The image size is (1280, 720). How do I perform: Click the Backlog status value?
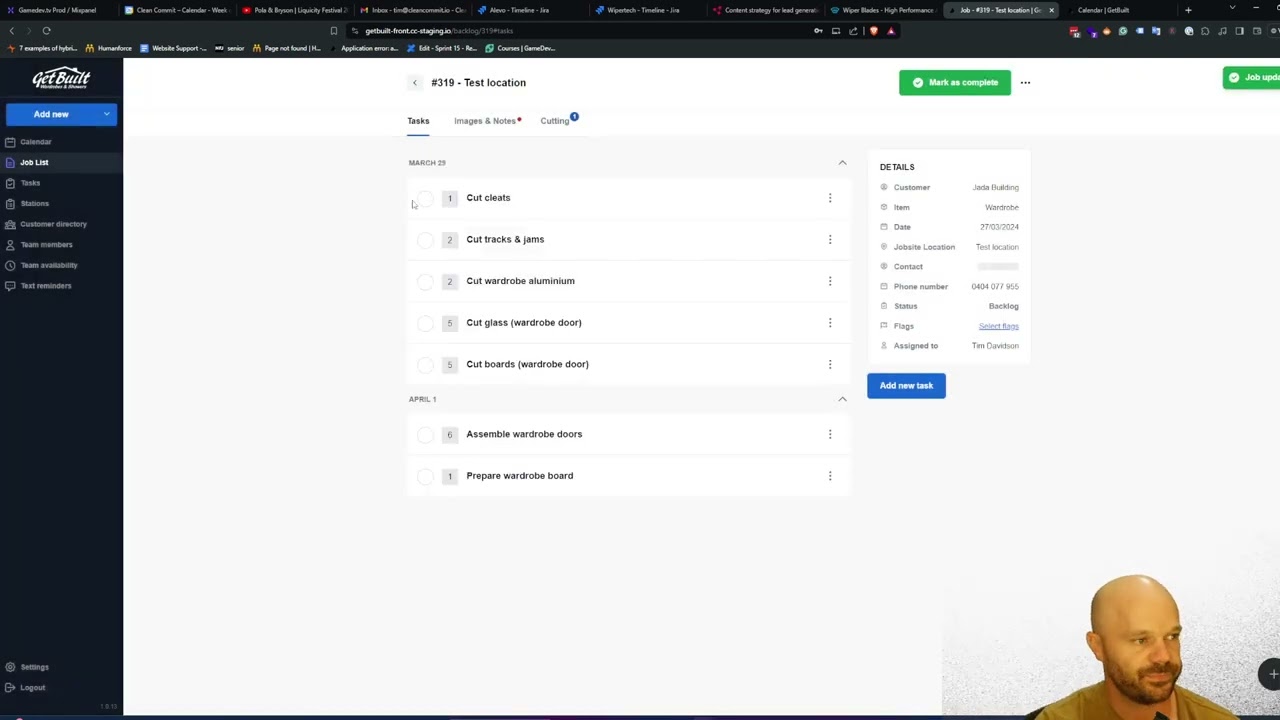pyautogui.click(x=1003, y=306)
